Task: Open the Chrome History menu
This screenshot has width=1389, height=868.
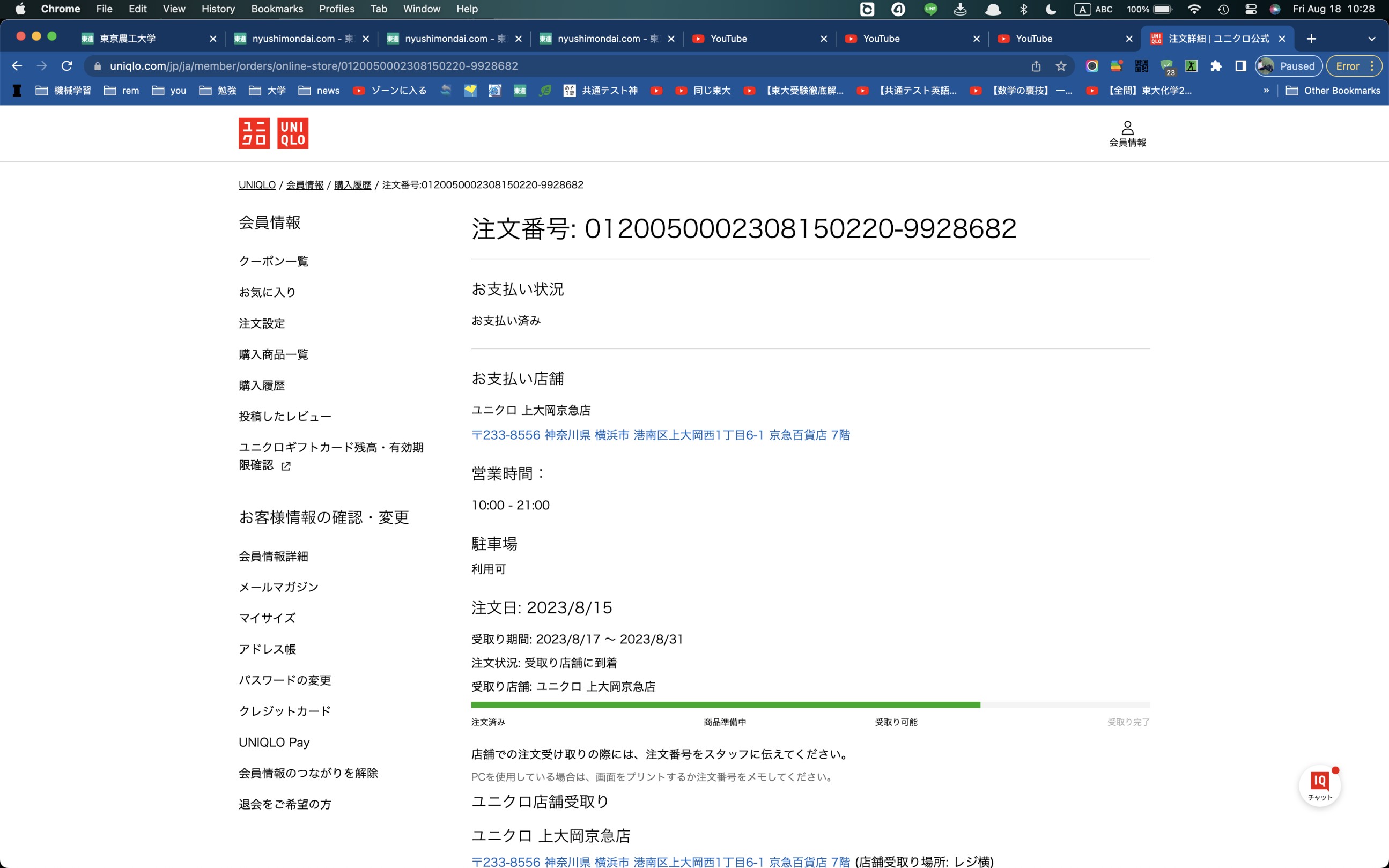Action: (218, 9)
